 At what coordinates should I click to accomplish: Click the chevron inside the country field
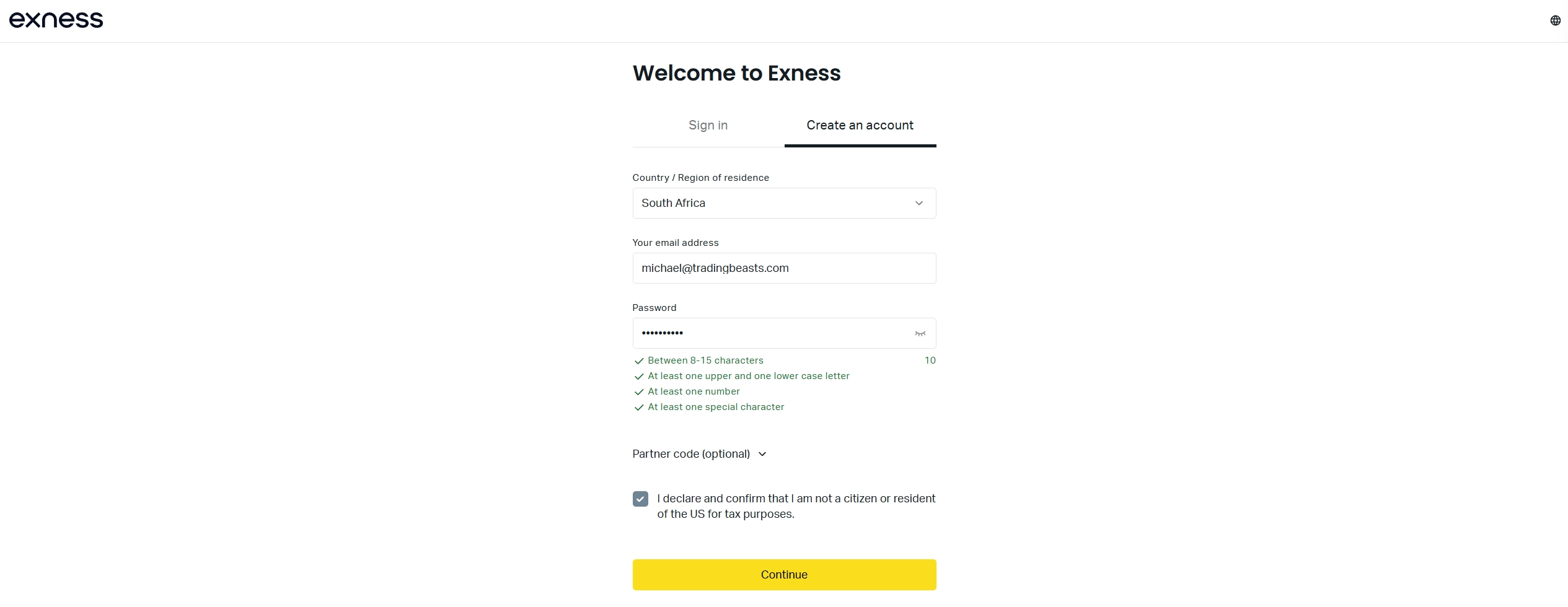tap(919, 203)
